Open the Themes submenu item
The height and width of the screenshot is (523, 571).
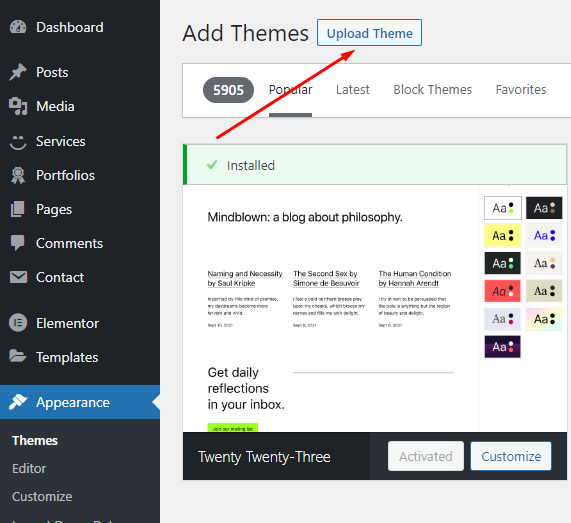coord(35,440)
